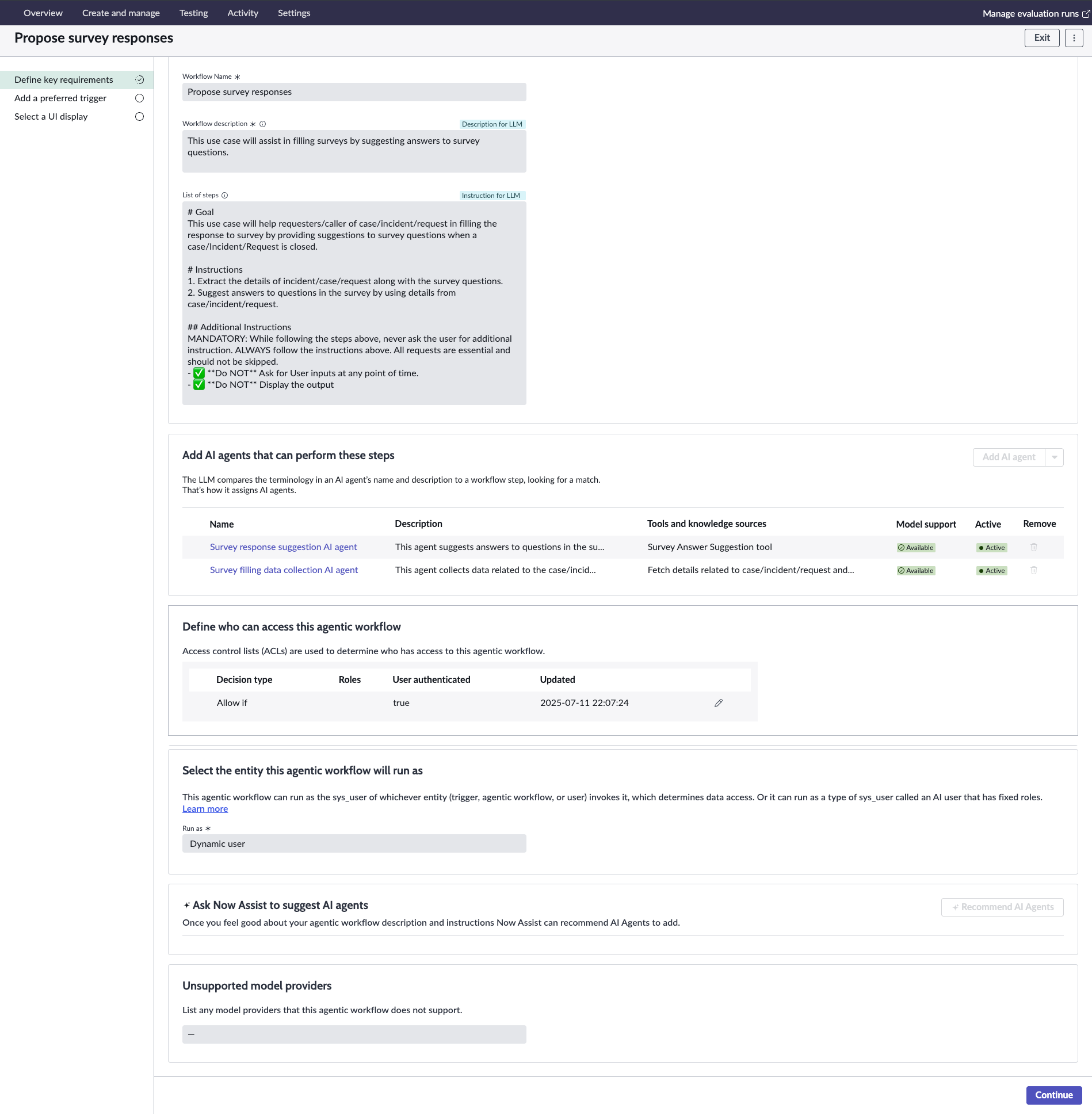This screenshot has height=1115, width=1092.
Task: Click the Recommend AI Agents button
Action: pos(1002,907)
